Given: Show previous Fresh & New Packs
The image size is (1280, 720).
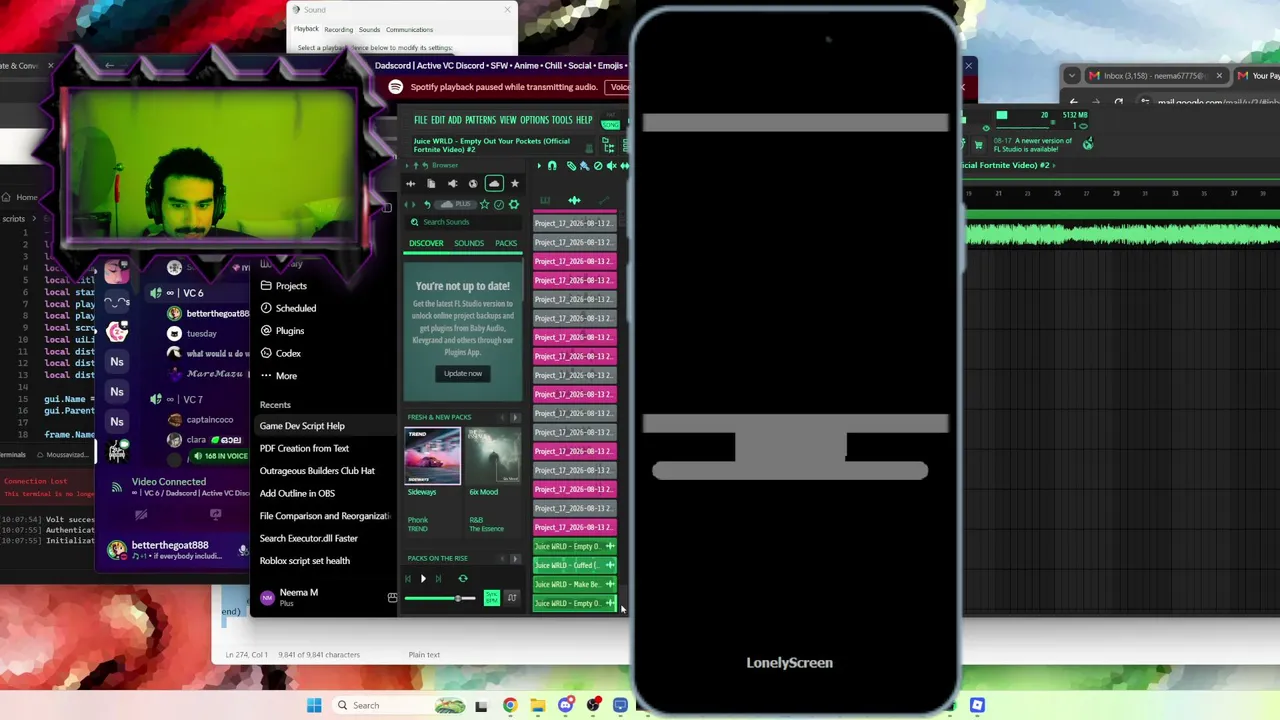Looking at the screenshot, I should pyautogui.click(x=502, y=417).
